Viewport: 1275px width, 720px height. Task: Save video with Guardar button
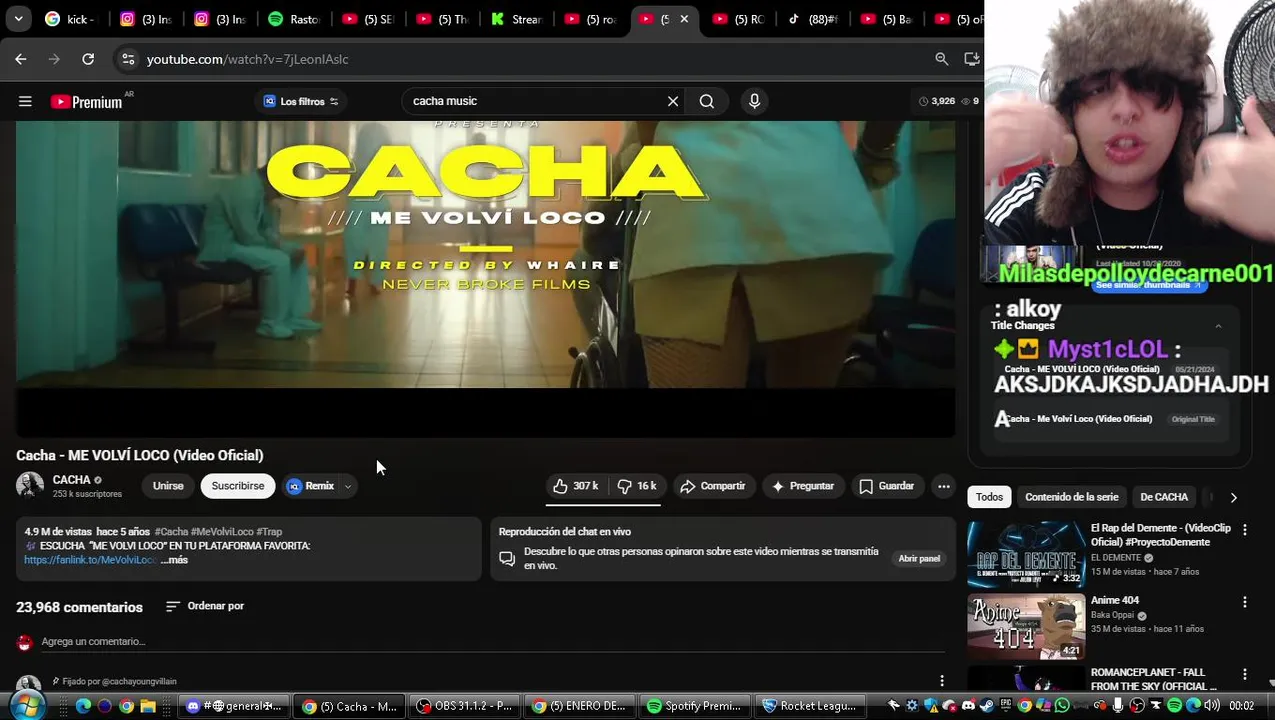[886, 486]
